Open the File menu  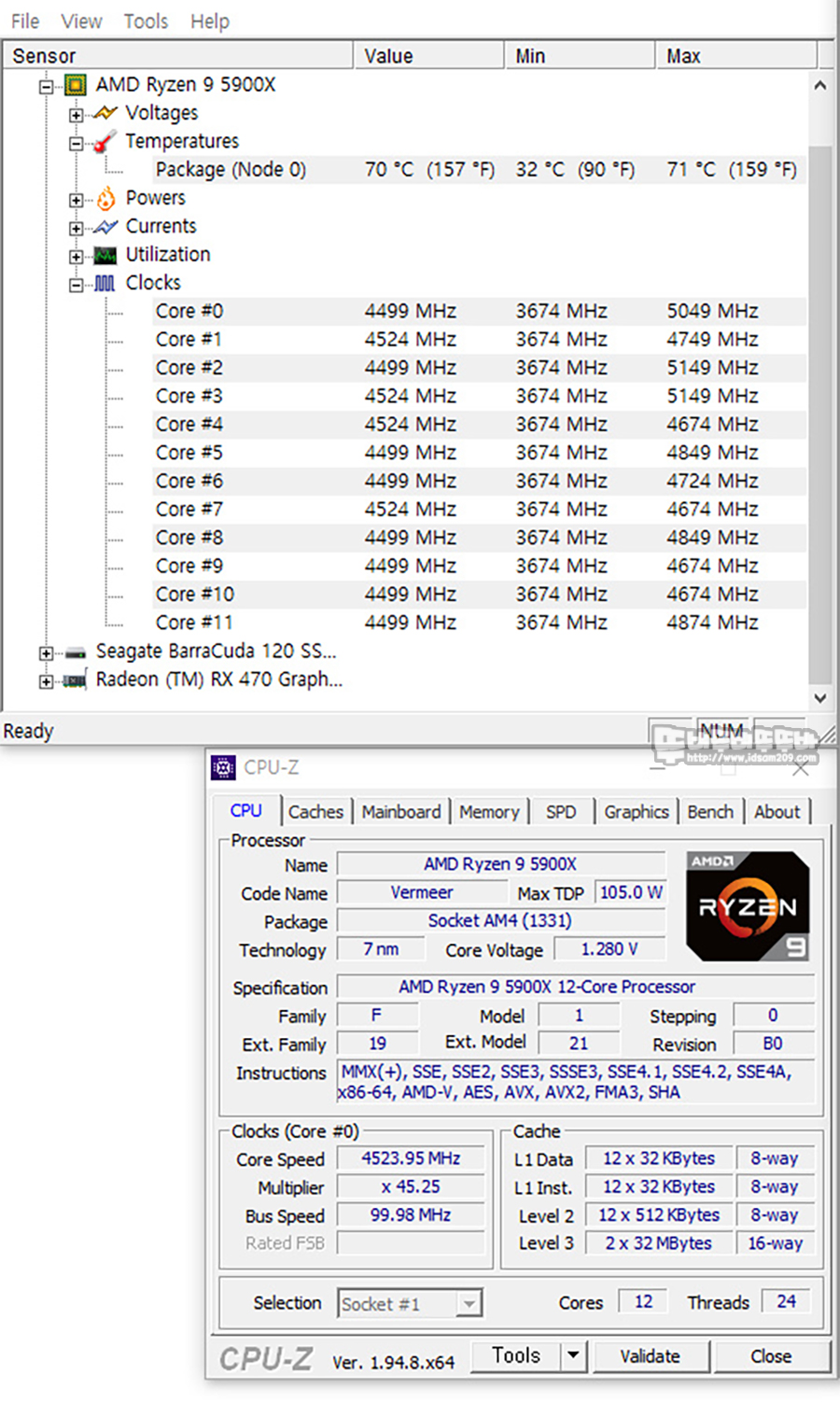25,21
